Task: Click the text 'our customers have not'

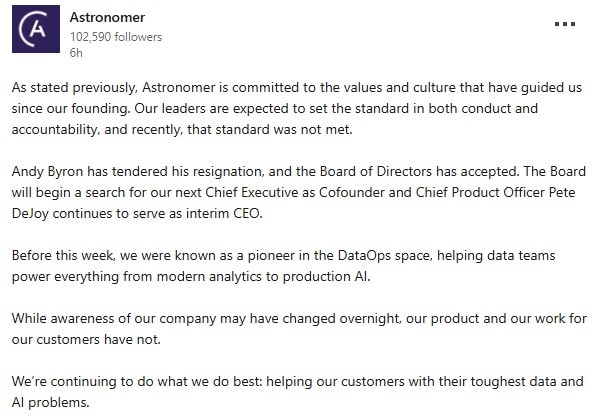Action: coord(86,340)
